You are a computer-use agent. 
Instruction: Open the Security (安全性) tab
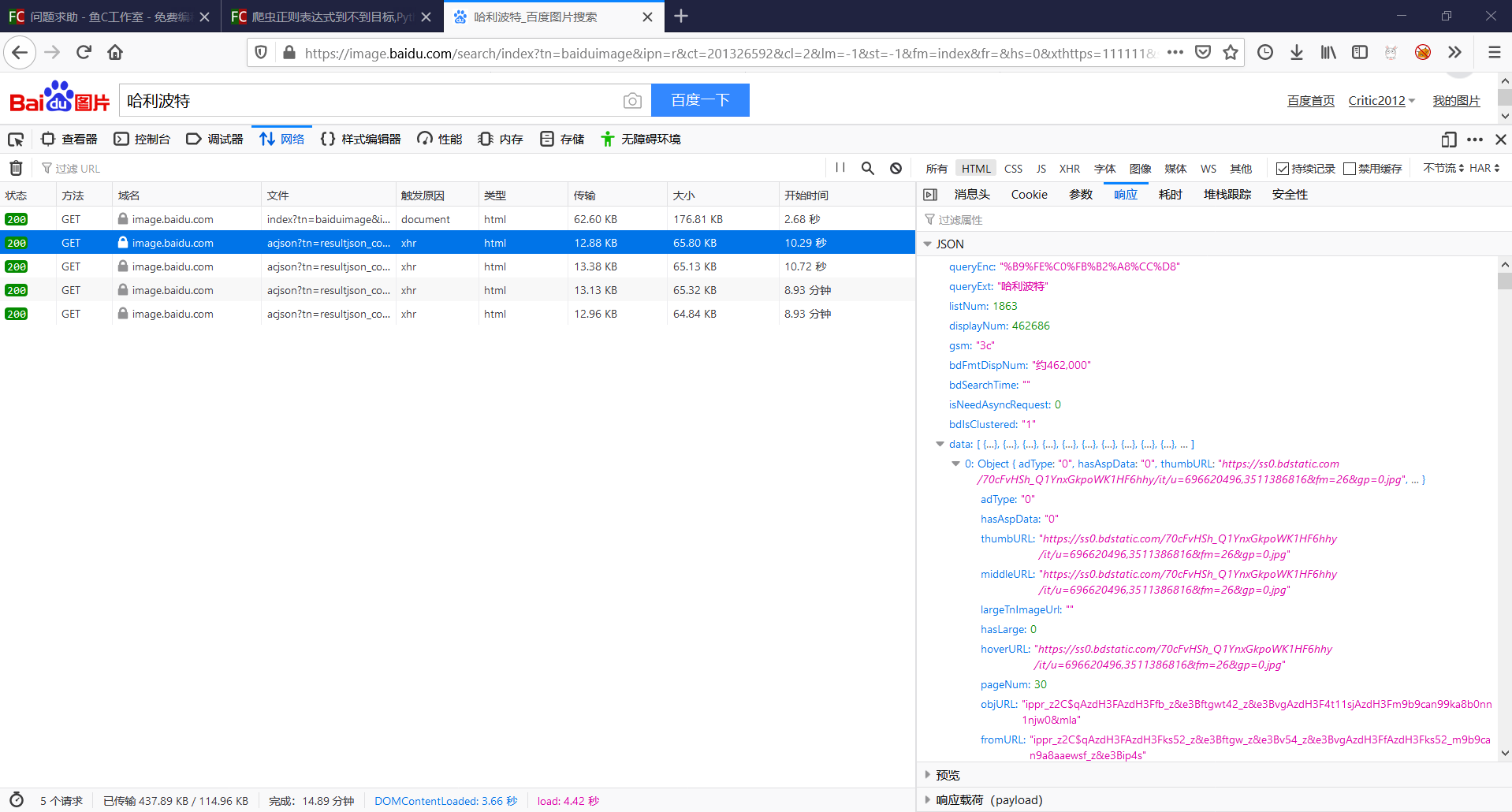1290,195
